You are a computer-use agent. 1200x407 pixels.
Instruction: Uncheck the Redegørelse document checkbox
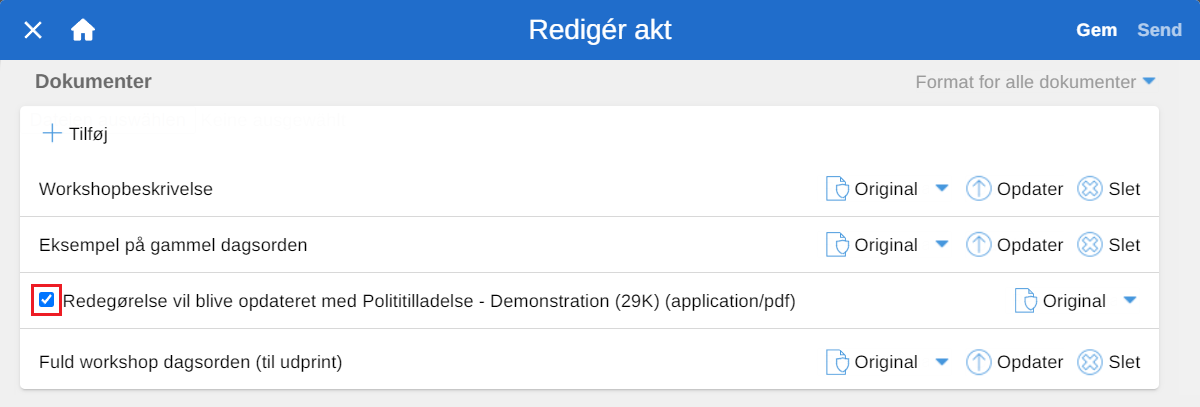(x=47, y=300)
